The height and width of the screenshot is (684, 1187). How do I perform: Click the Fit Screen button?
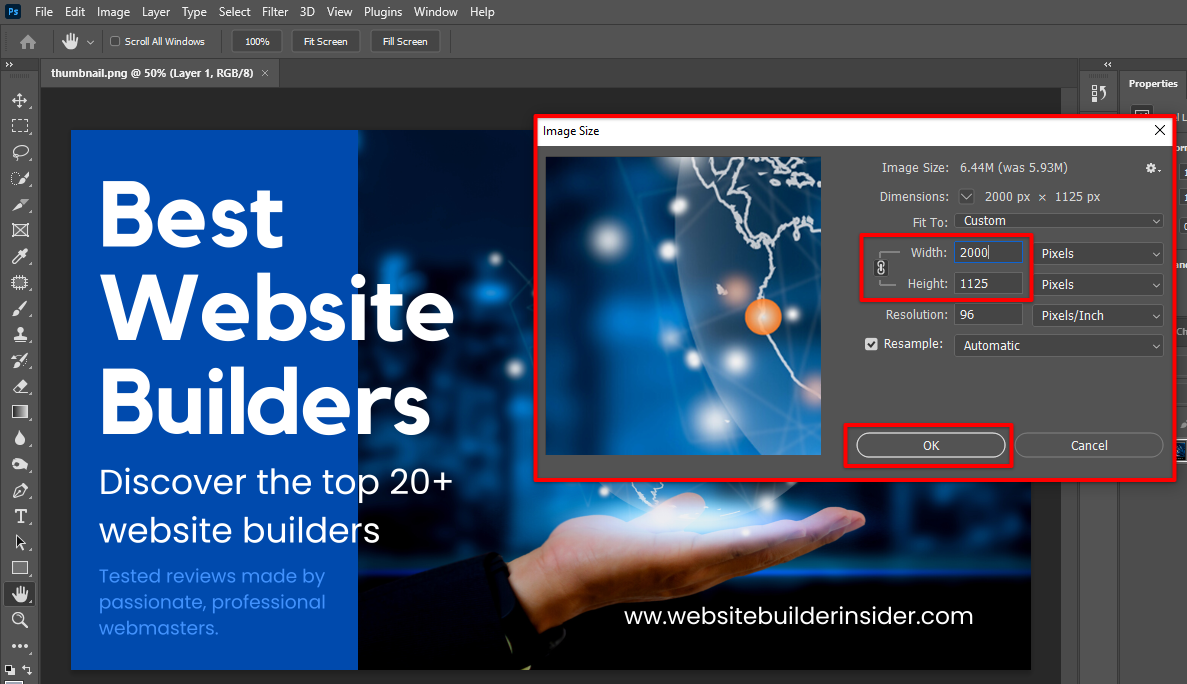(325, 41)
